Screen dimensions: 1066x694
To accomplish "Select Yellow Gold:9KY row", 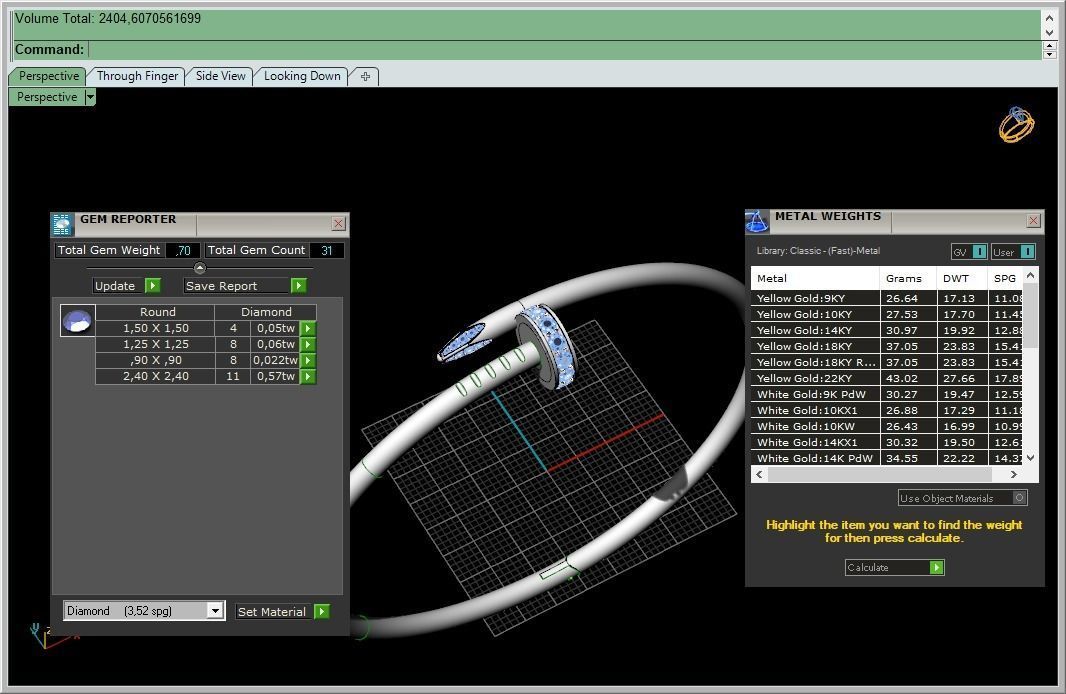I will click(x=887, y=298).
